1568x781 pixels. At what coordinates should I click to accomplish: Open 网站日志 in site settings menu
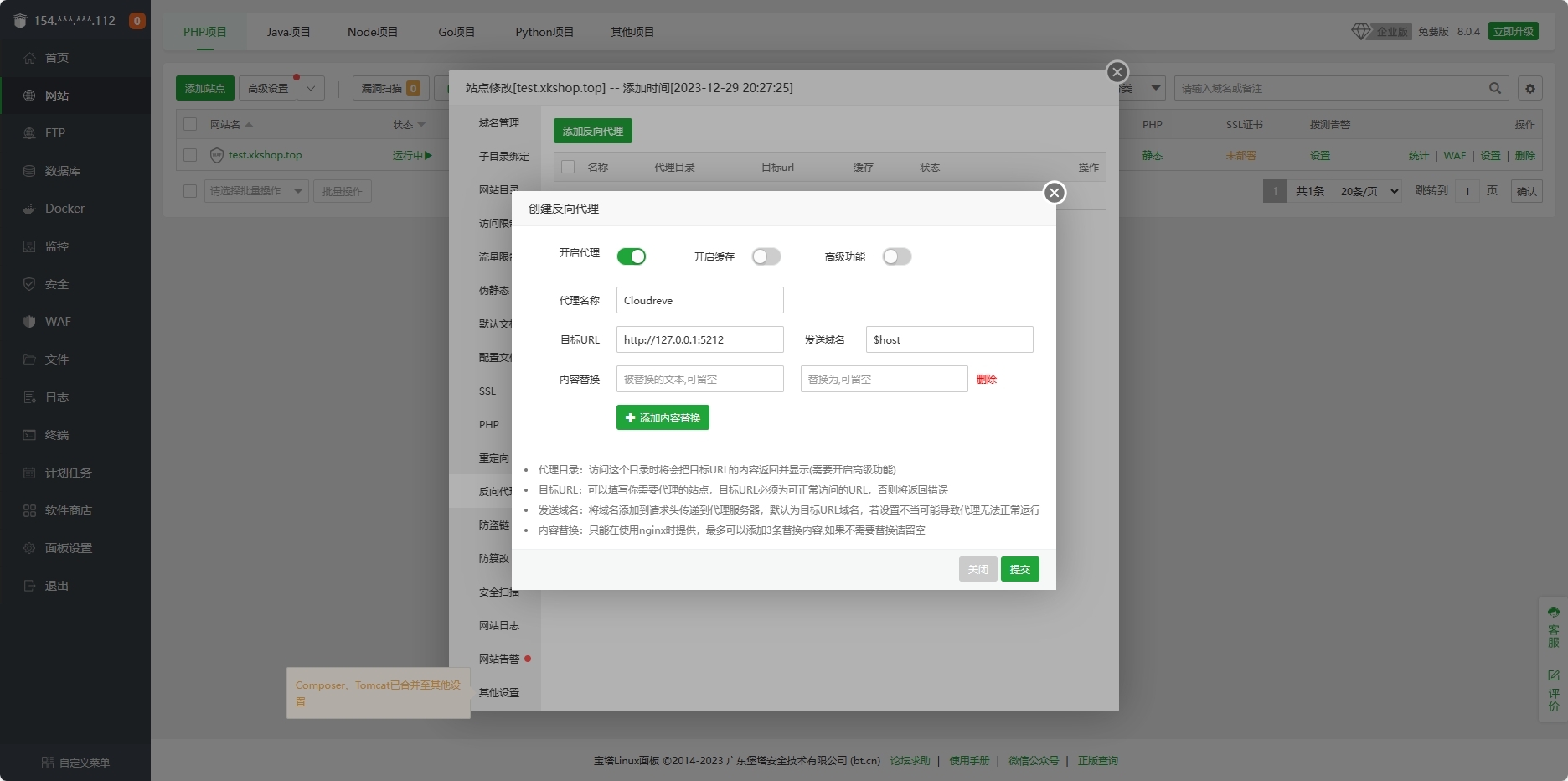click(499, 625)
